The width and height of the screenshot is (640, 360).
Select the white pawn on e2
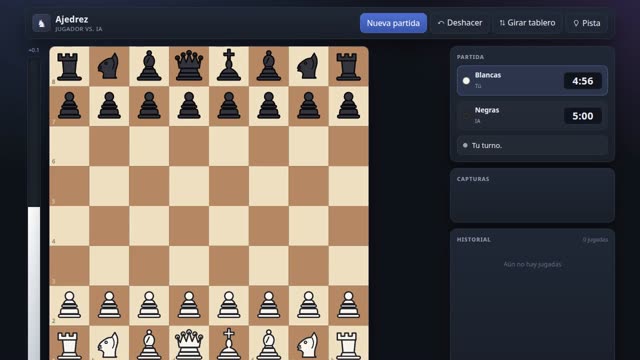click(x=229, y=305)
